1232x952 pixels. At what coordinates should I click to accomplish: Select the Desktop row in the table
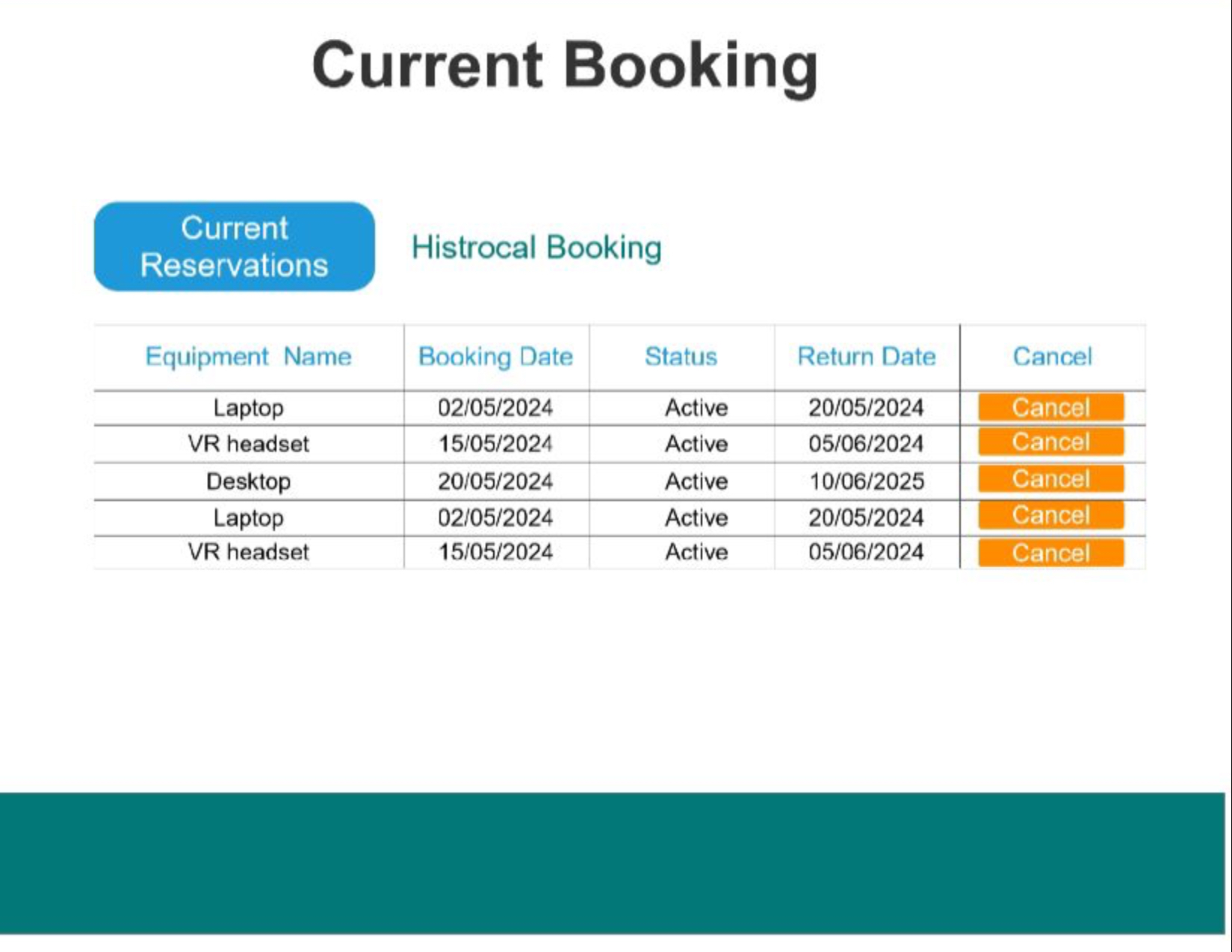248,481
